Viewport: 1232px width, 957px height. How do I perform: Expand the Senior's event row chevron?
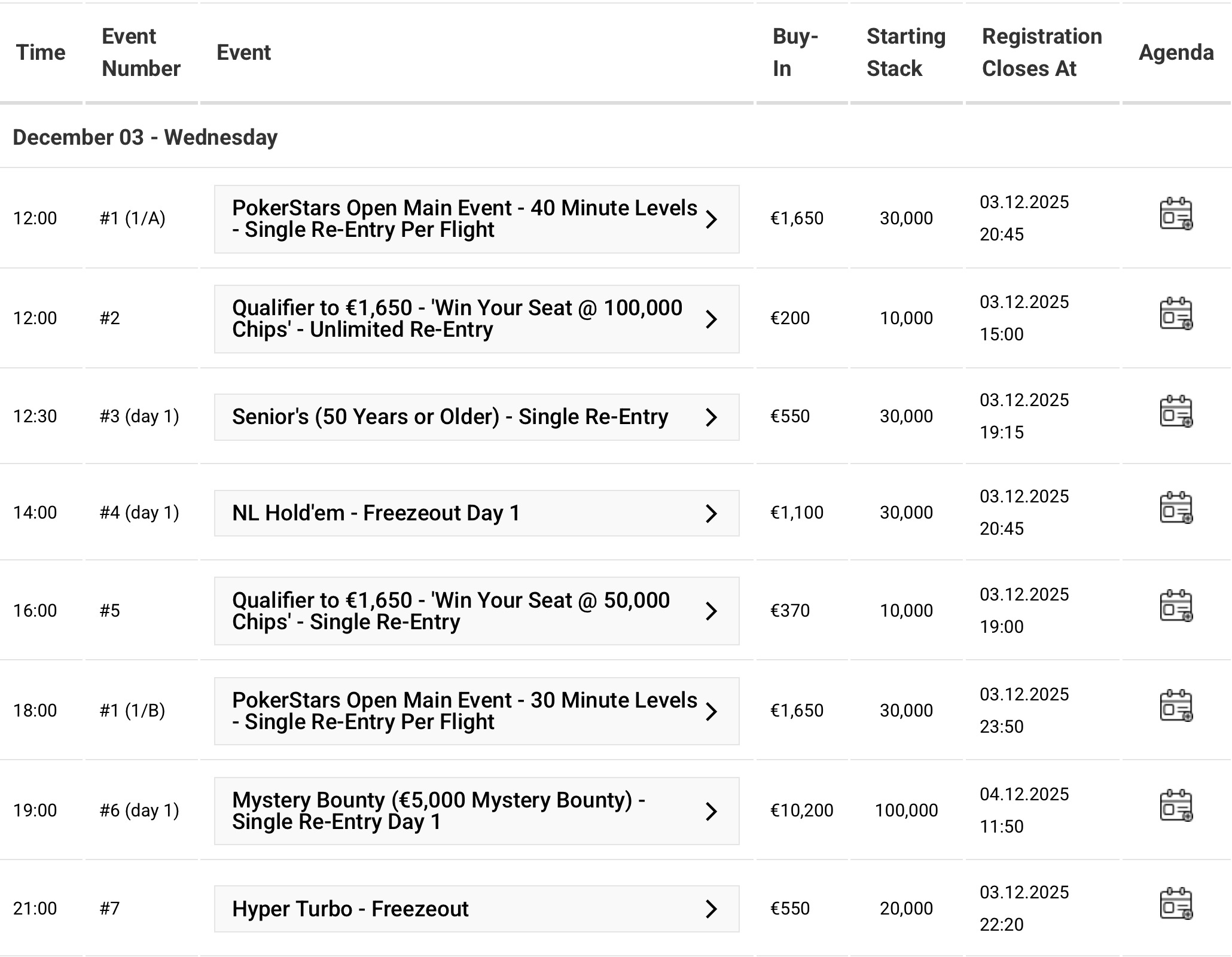pos(711,417)
